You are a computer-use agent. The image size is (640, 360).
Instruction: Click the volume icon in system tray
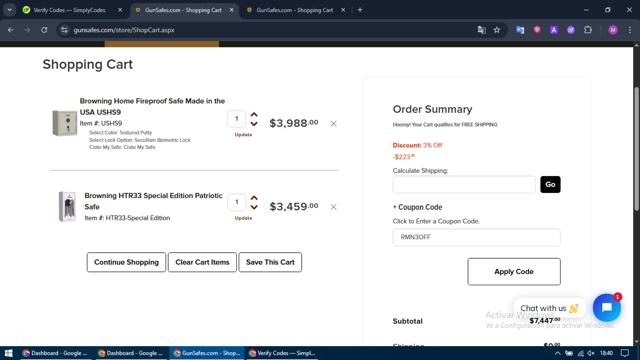[x=591, y=353]
